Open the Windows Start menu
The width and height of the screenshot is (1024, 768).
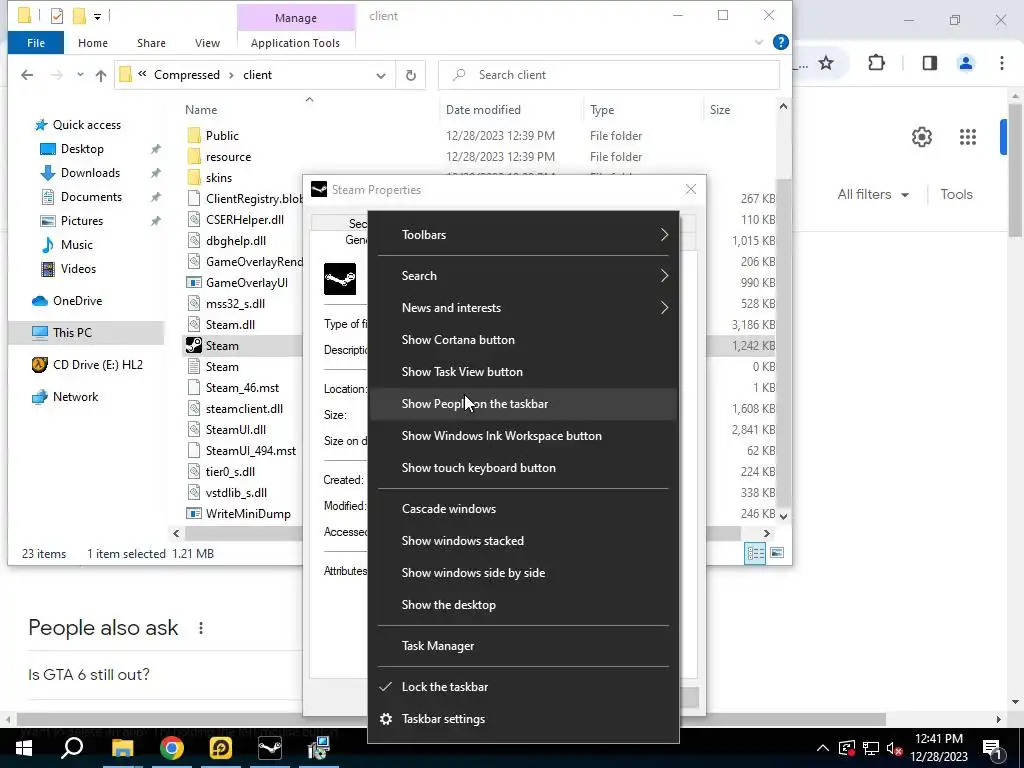pos(24,748)
